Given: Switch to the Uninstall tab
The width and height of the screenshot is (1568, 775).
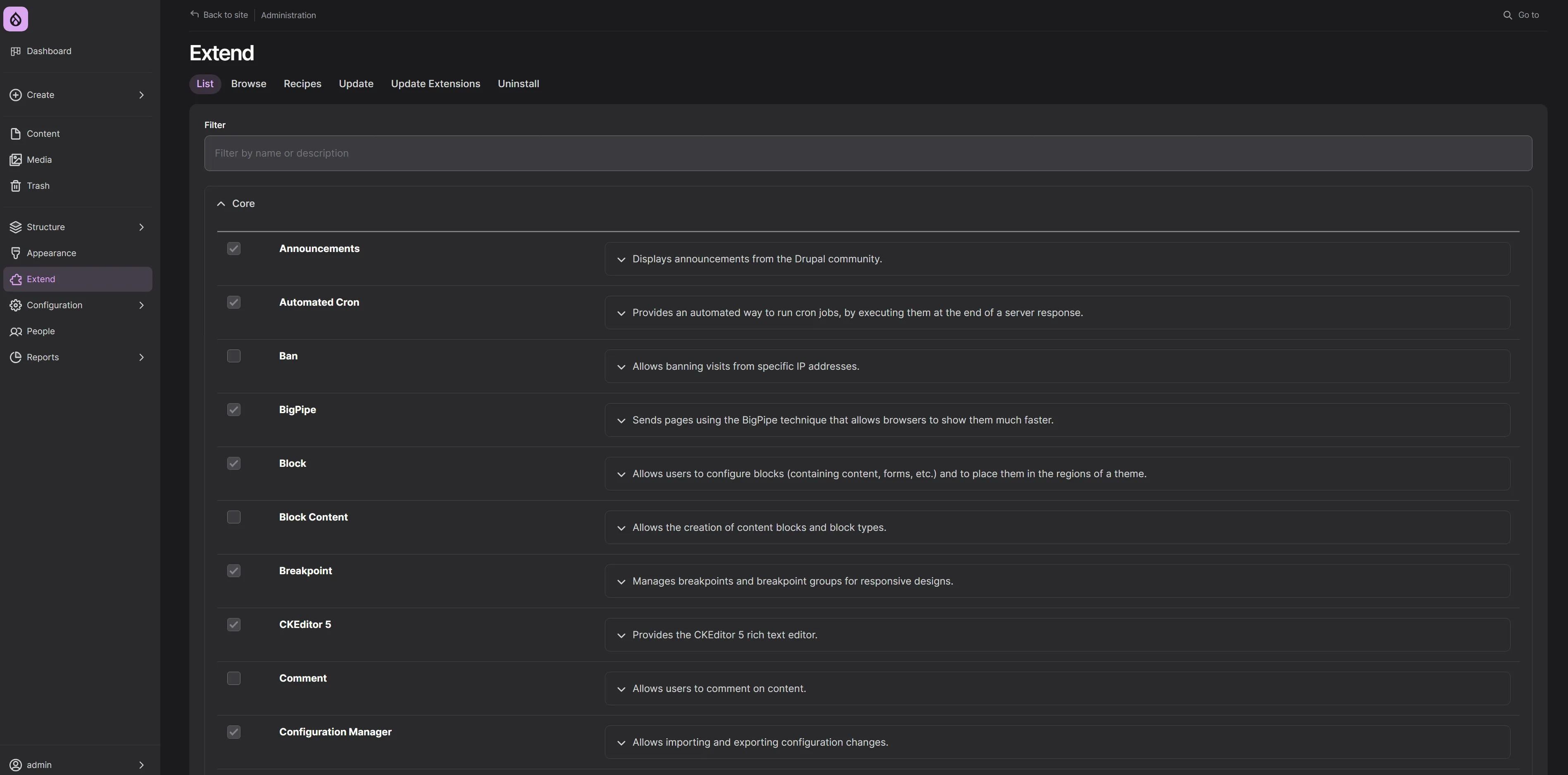Looking at the screenshot, I should tap(518, 84).
